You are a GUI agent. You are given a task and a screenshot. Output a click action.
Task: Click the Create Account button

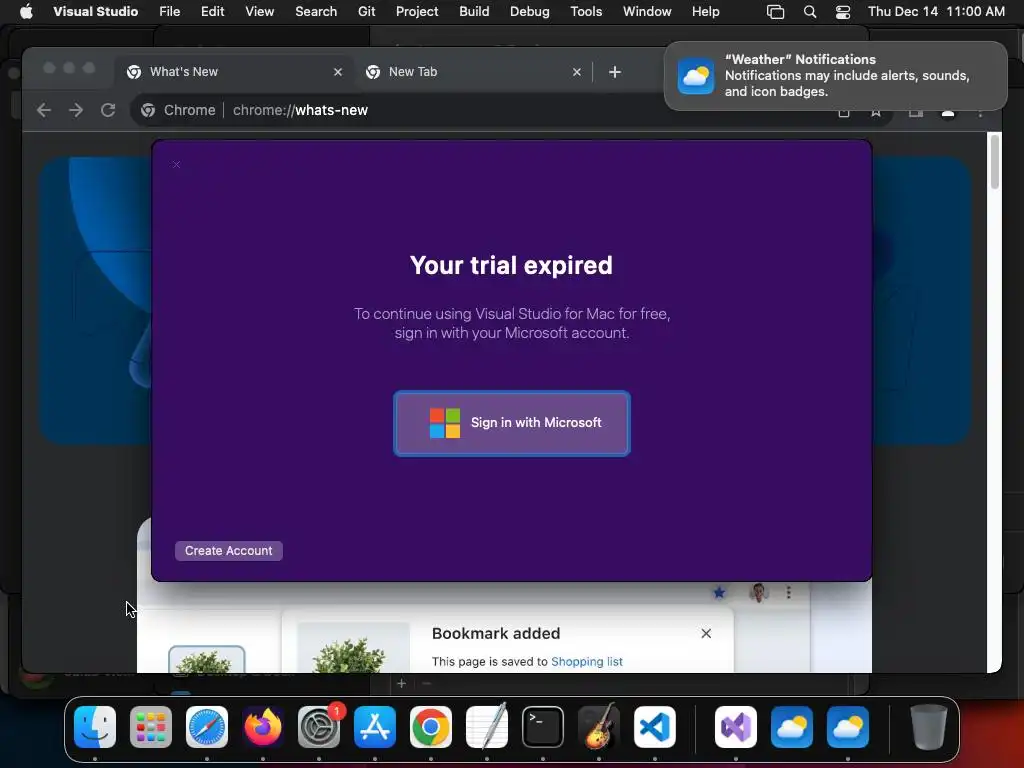(229, 551)
